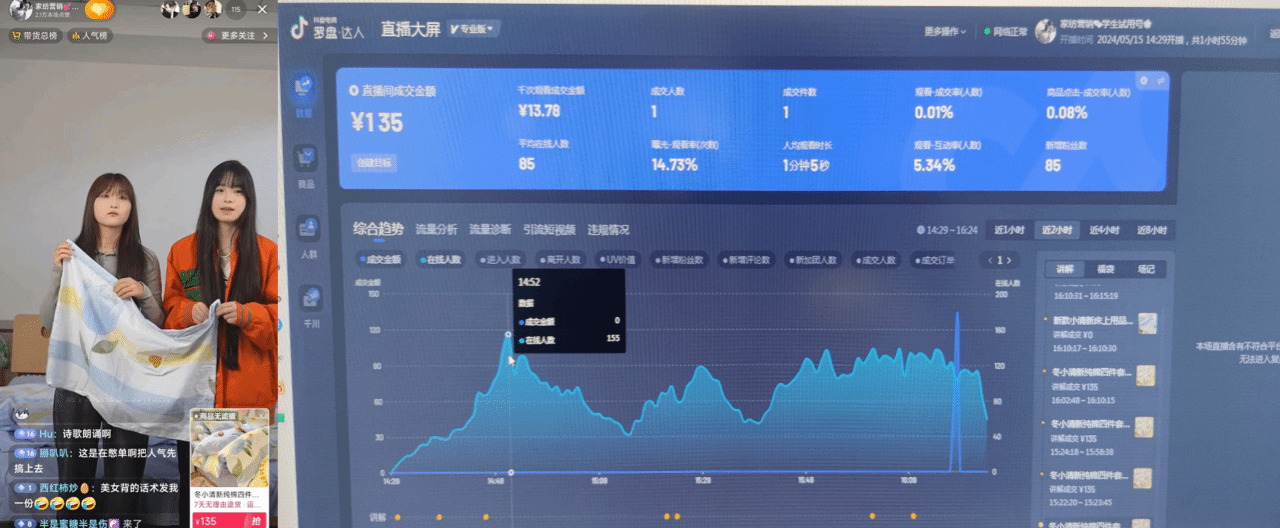1280x528 pixels.
Task: Switch to the 流量分析 tab
Action: [436, 229]
